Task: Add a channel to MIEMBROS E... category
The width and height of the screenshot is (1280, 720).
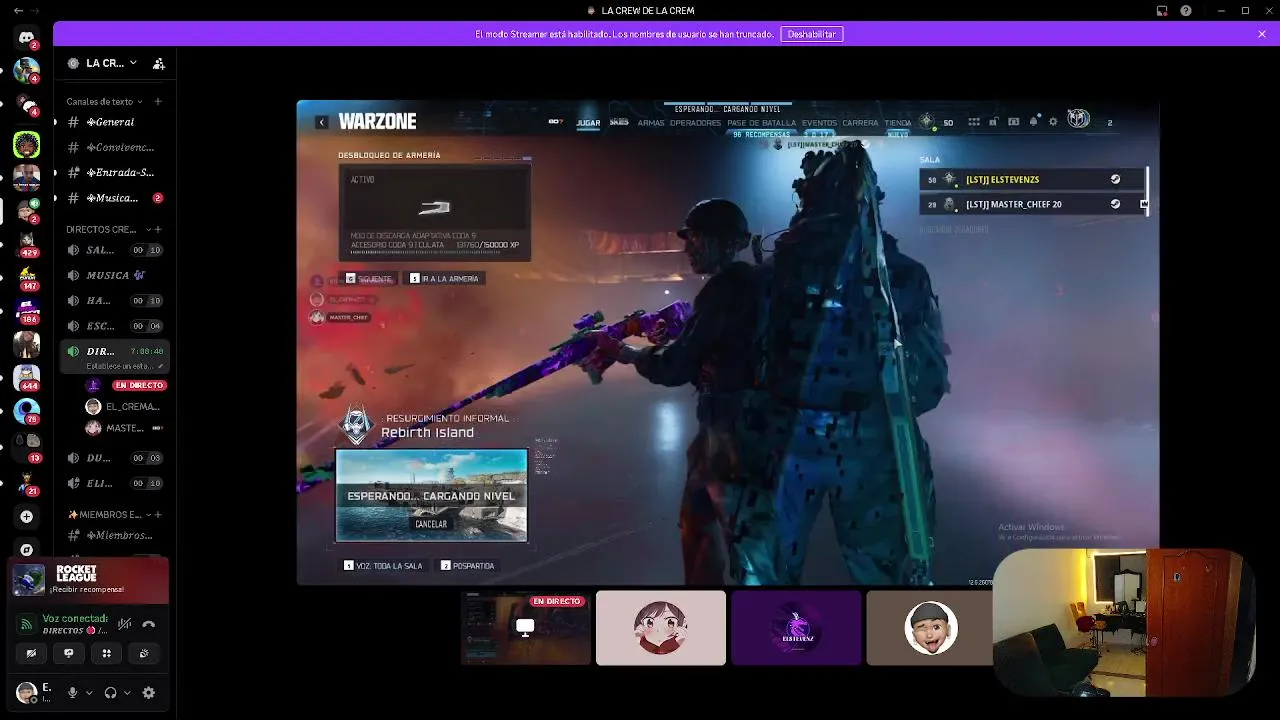Action: tap(158, 514)
